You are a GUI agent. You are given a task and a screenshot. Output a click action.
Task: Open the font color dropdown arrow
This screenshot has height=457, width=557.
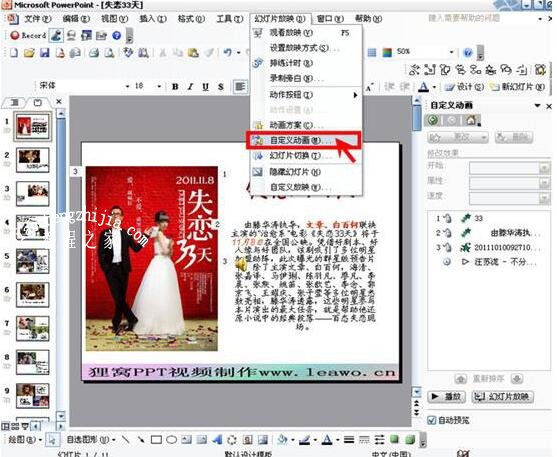coord(434,87)
